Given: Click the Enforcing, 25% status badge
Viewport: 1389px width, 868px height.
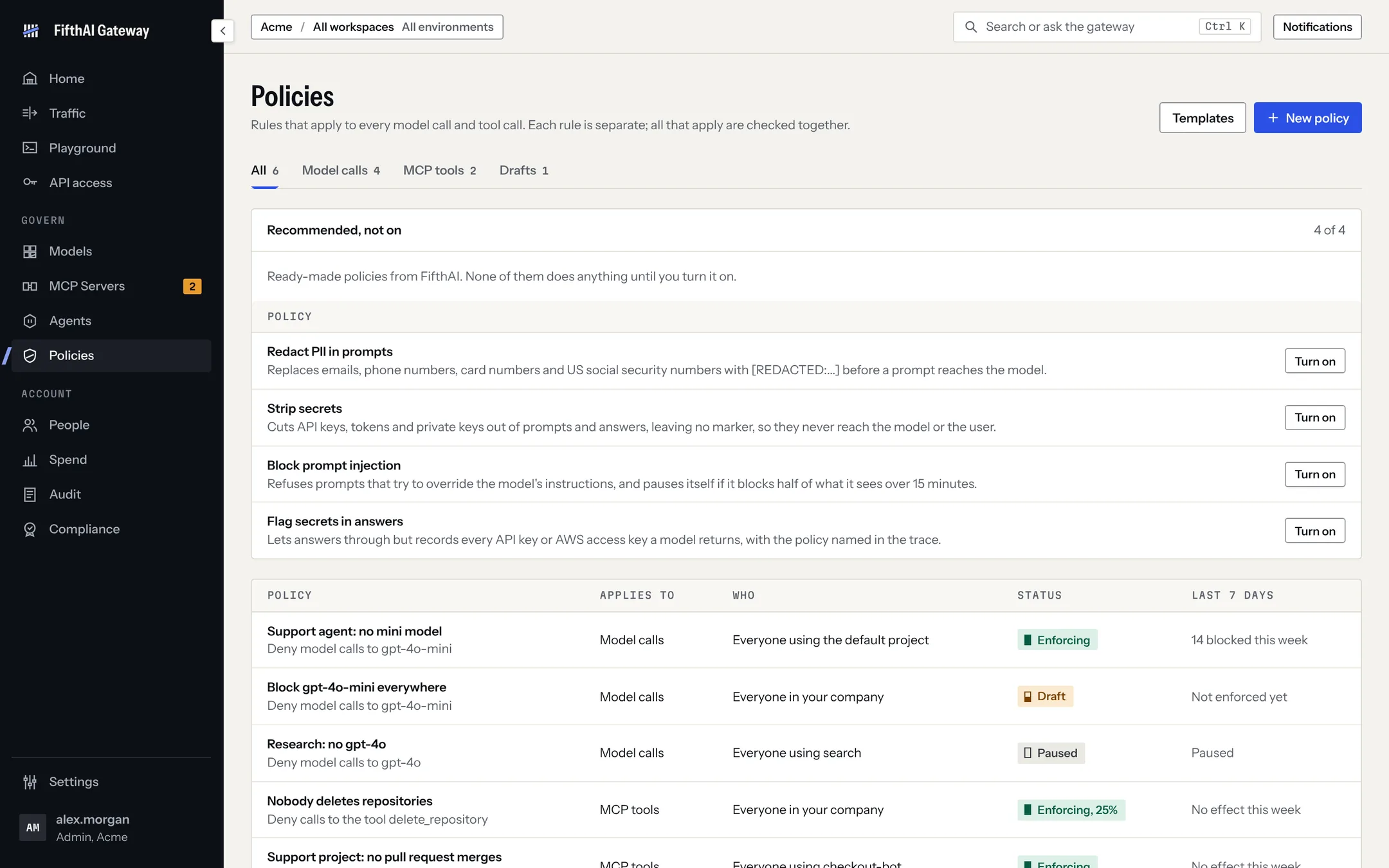Looking at the screenshot, I should (1071, 809).
